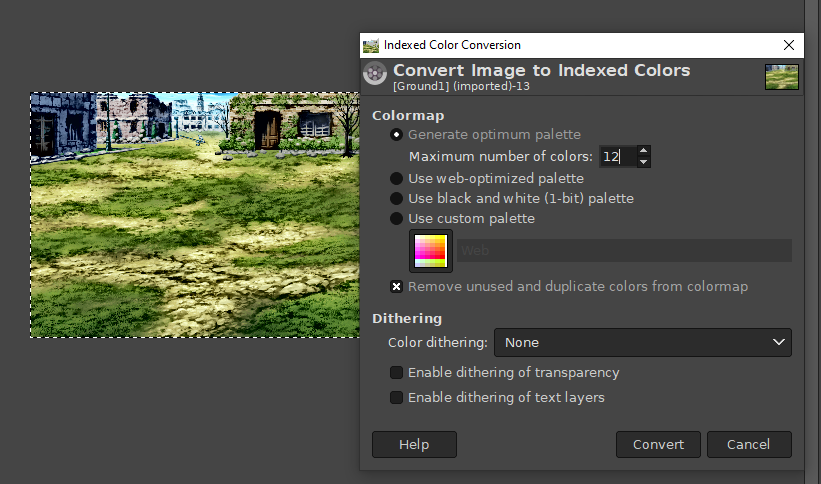Enable dithering of text layers checkbox
Viewport: 821px width, 484px height.
point(396,398)
